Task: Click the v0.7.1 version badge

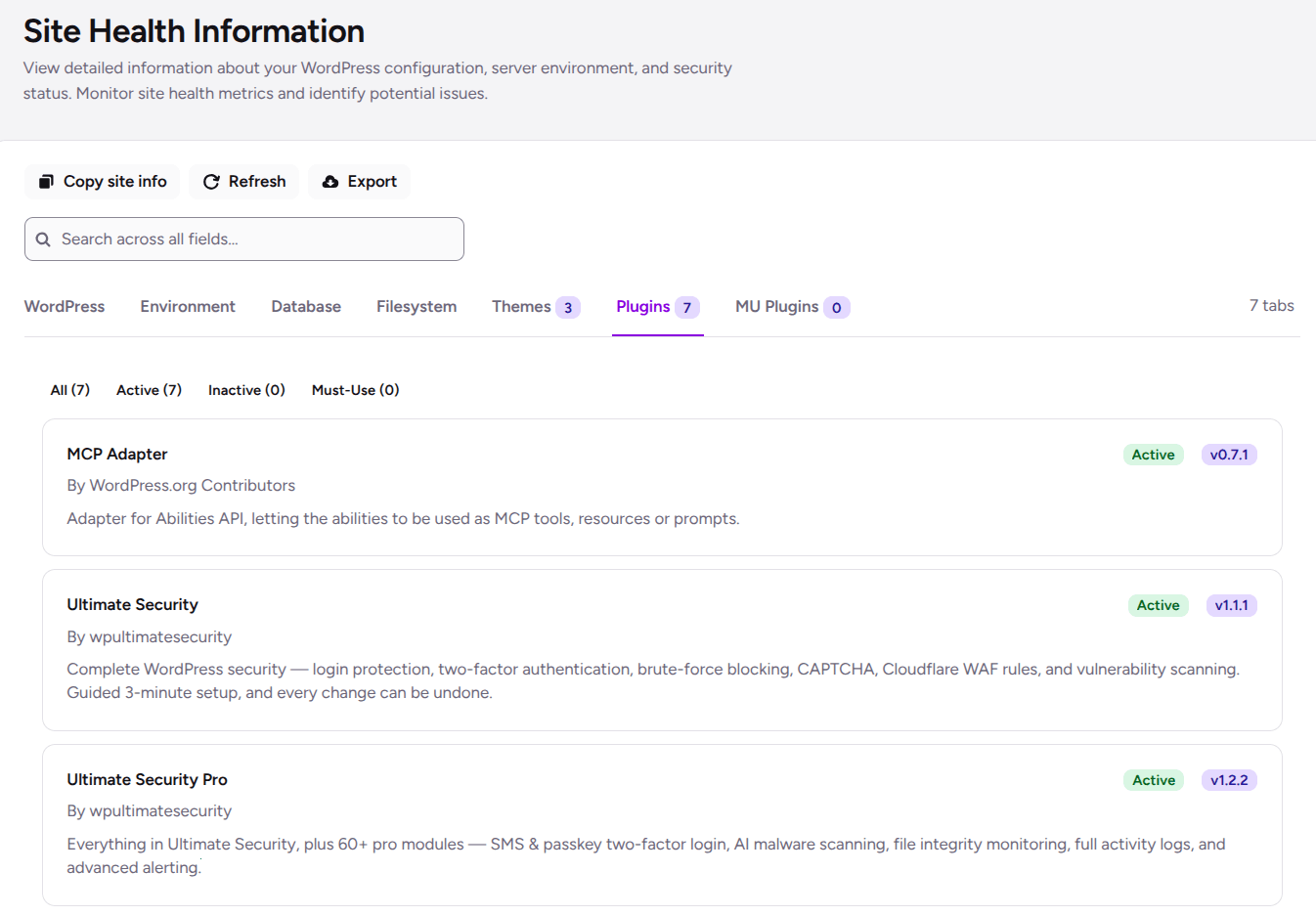Action: [x=1229, y=455]
